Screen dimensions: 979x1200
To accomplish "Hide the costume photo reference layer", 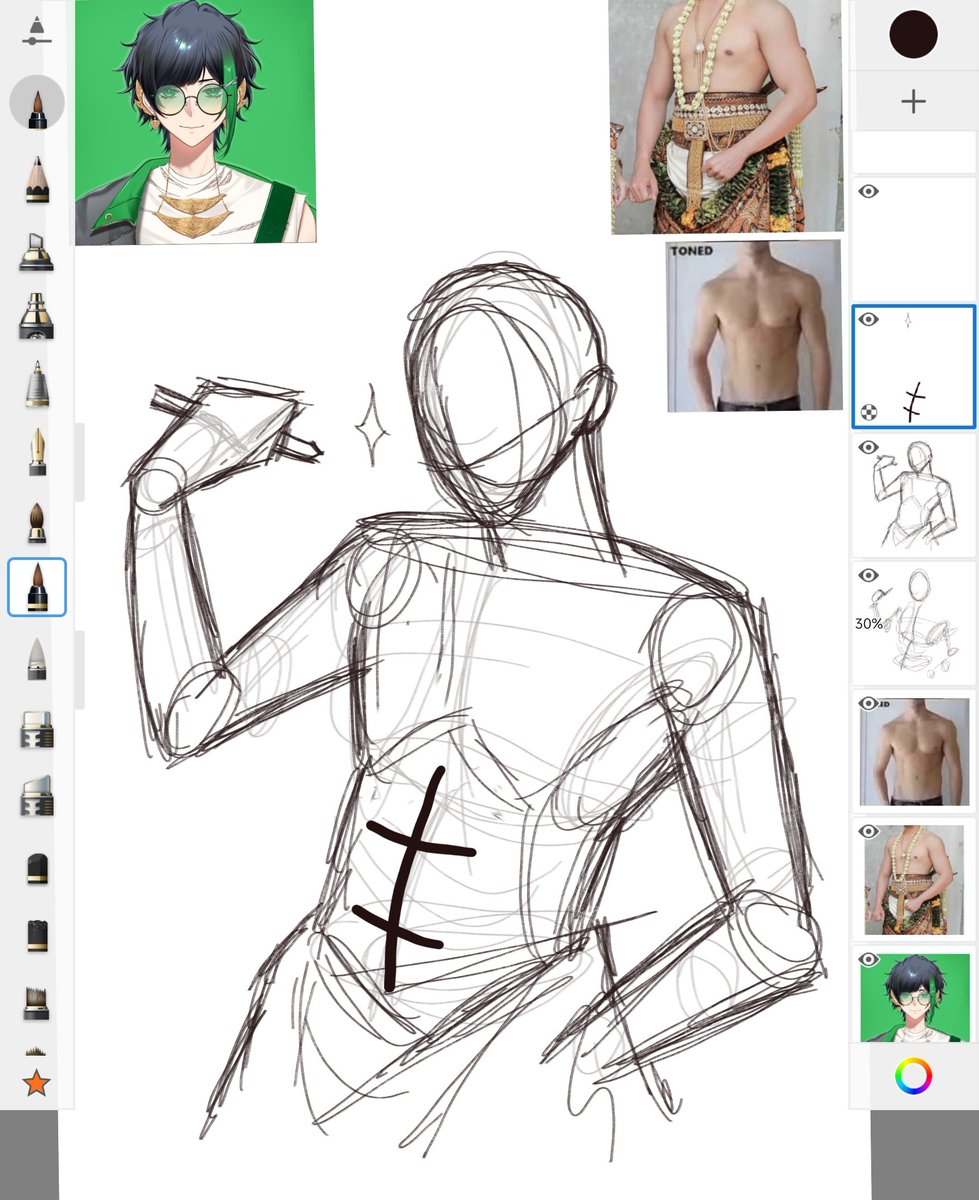I will (869, 831).
